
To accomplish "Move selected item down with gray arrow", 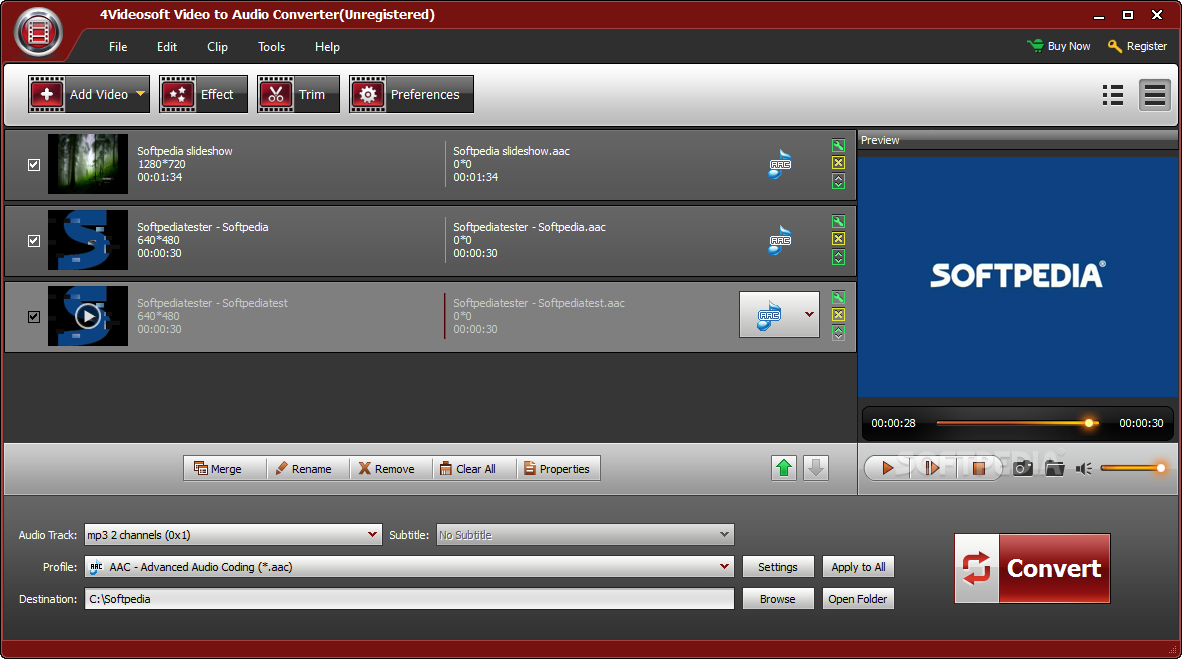I will pos(816,468).
